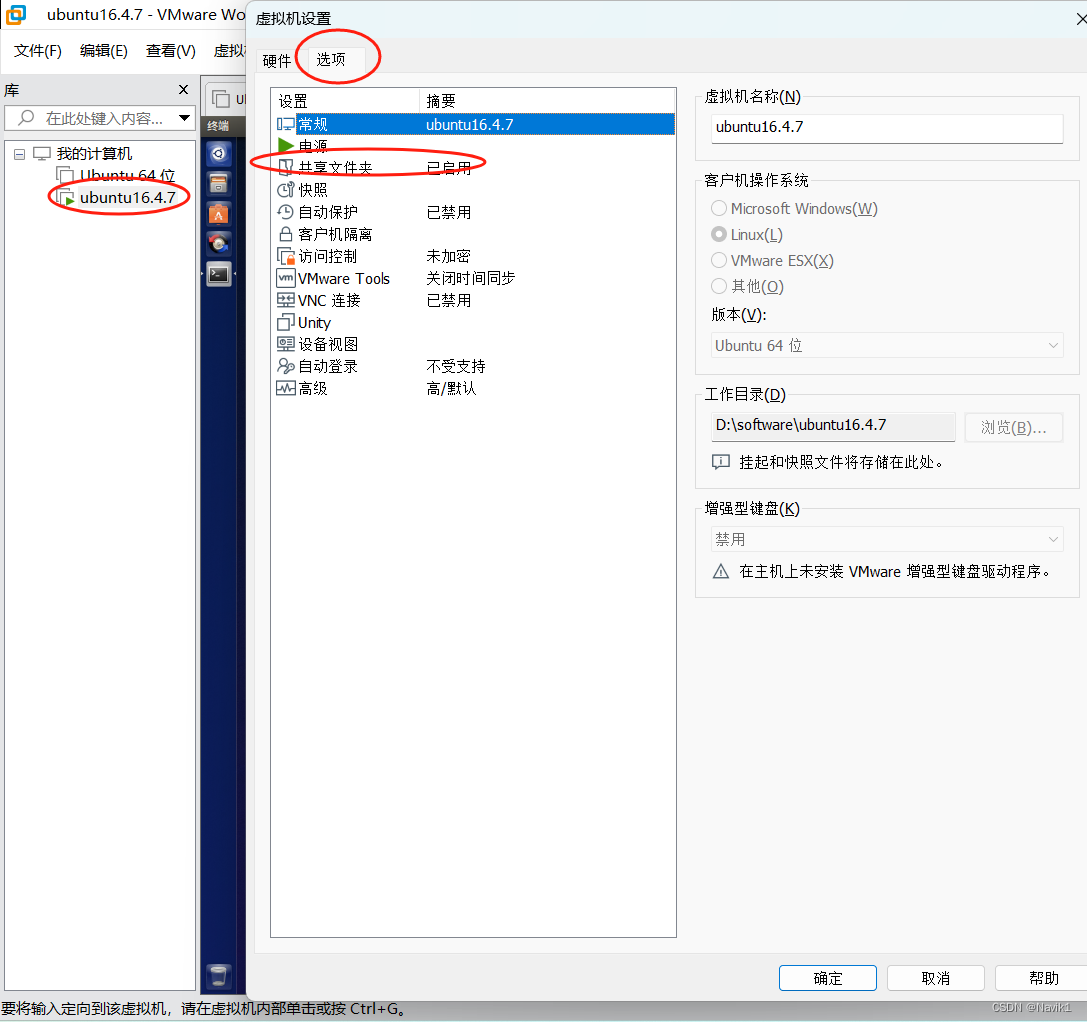Screen dimensions: 1087x1022
Task: Click the Unity settings icon
Action: pyautogui.click(x=285, y=322)
